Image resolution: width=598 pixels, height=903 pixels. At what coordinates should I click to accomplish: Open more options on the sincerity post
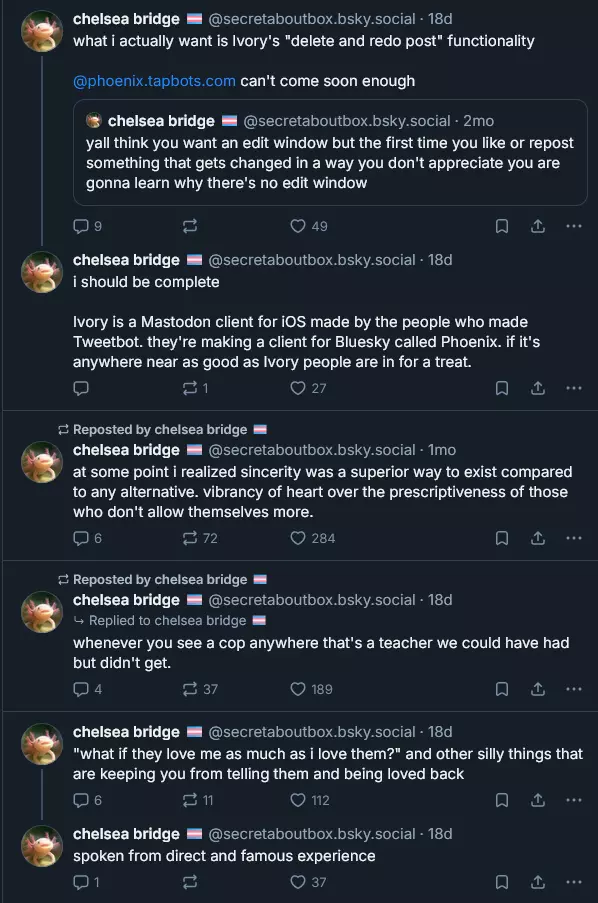[574, 538]
